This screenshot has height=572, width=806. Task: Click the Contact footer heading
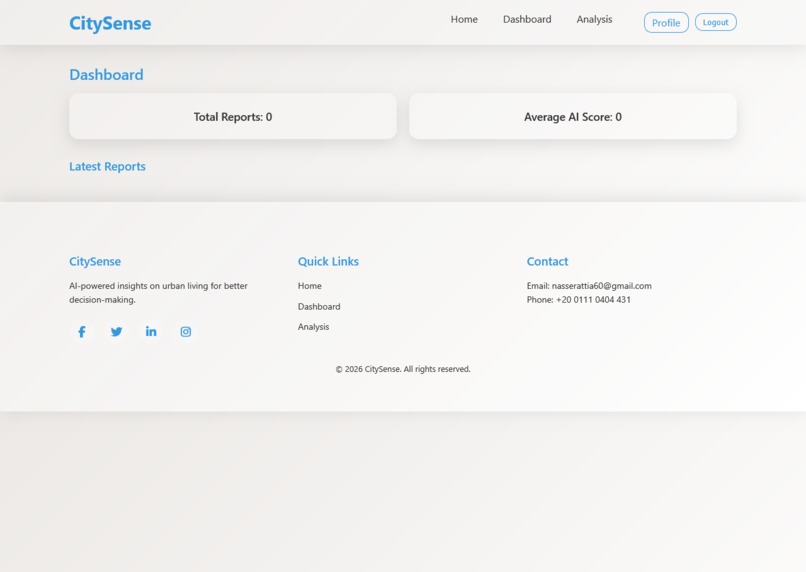(547, 262)
